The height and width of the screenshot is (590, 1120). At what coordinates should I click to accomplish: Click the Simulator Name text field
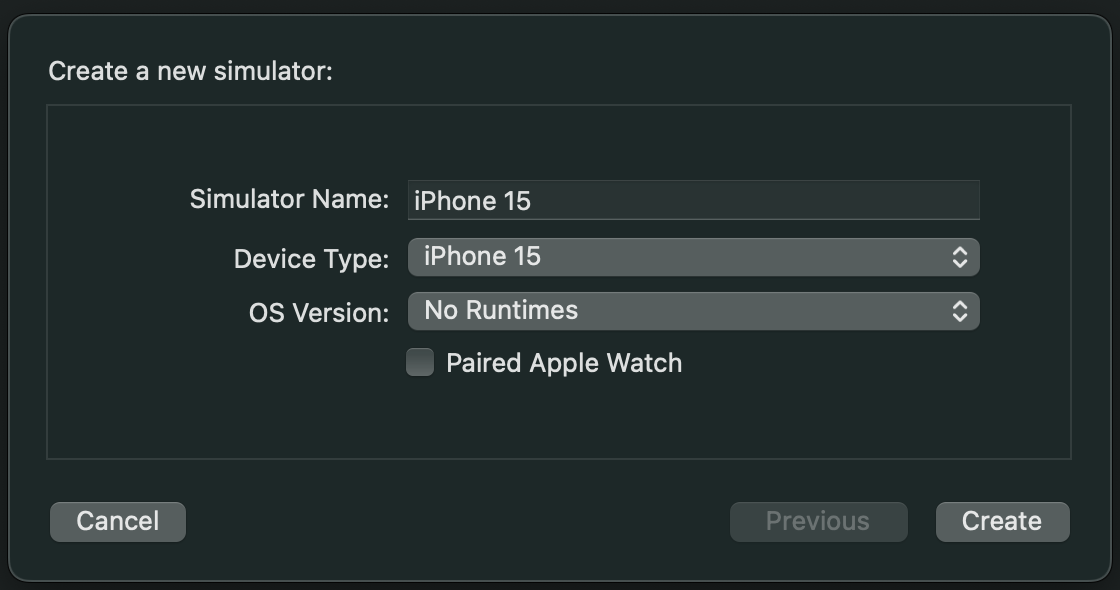tap(693, 200)
